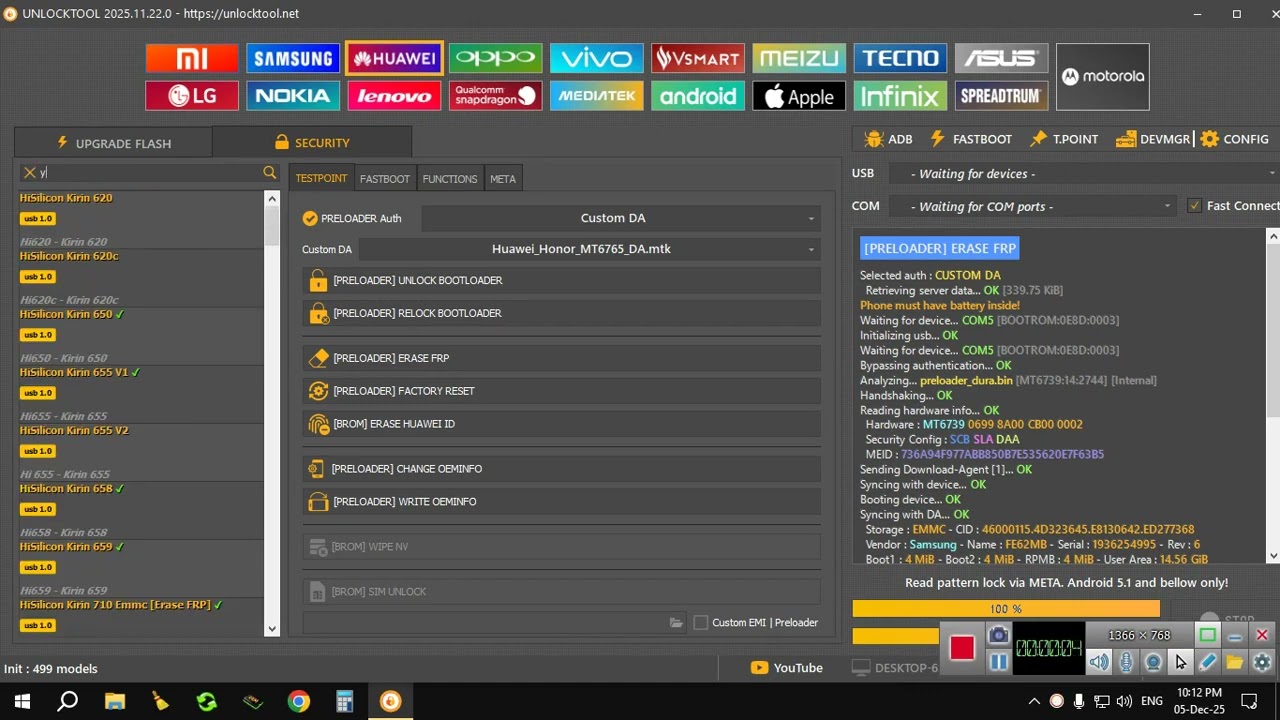Open the PRELOADER Auth Custom DA dropdown
The height and width of the screenshot is (720, 1280).
tap(621, 218)
